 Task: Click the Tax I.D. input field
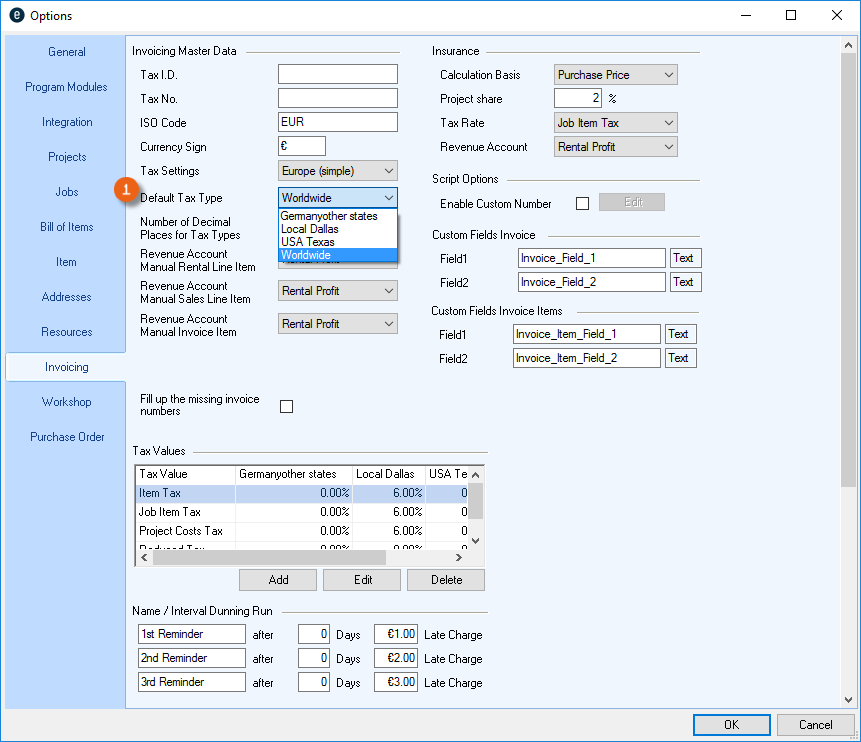point(337,75)
